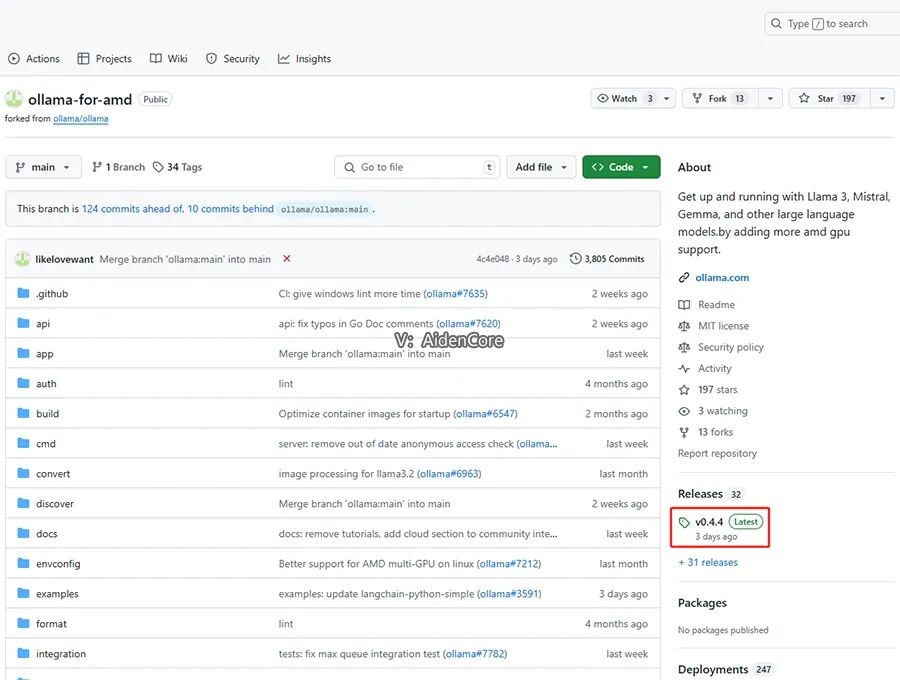Image resolution: width=900 pixels, height=680 pixels.
Task: Click the examples folder icon
Action: (x=23, y=593)
